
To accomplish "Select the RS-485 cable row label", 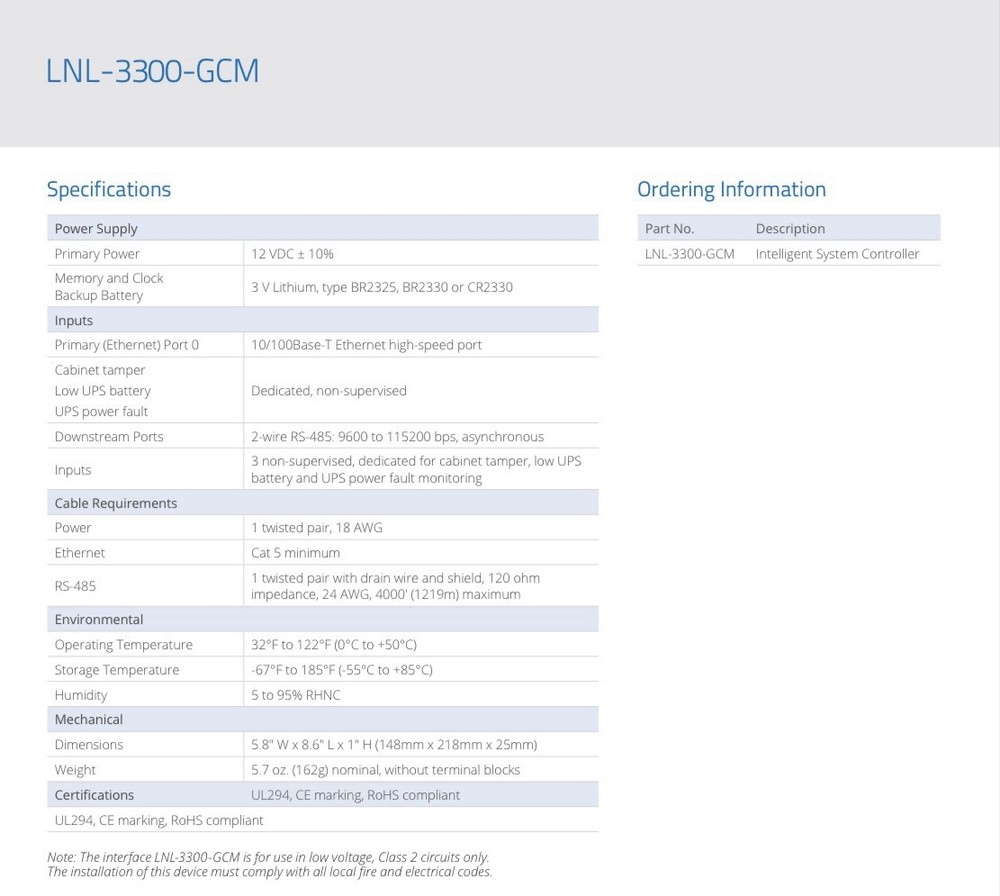I will coord(75,587).
